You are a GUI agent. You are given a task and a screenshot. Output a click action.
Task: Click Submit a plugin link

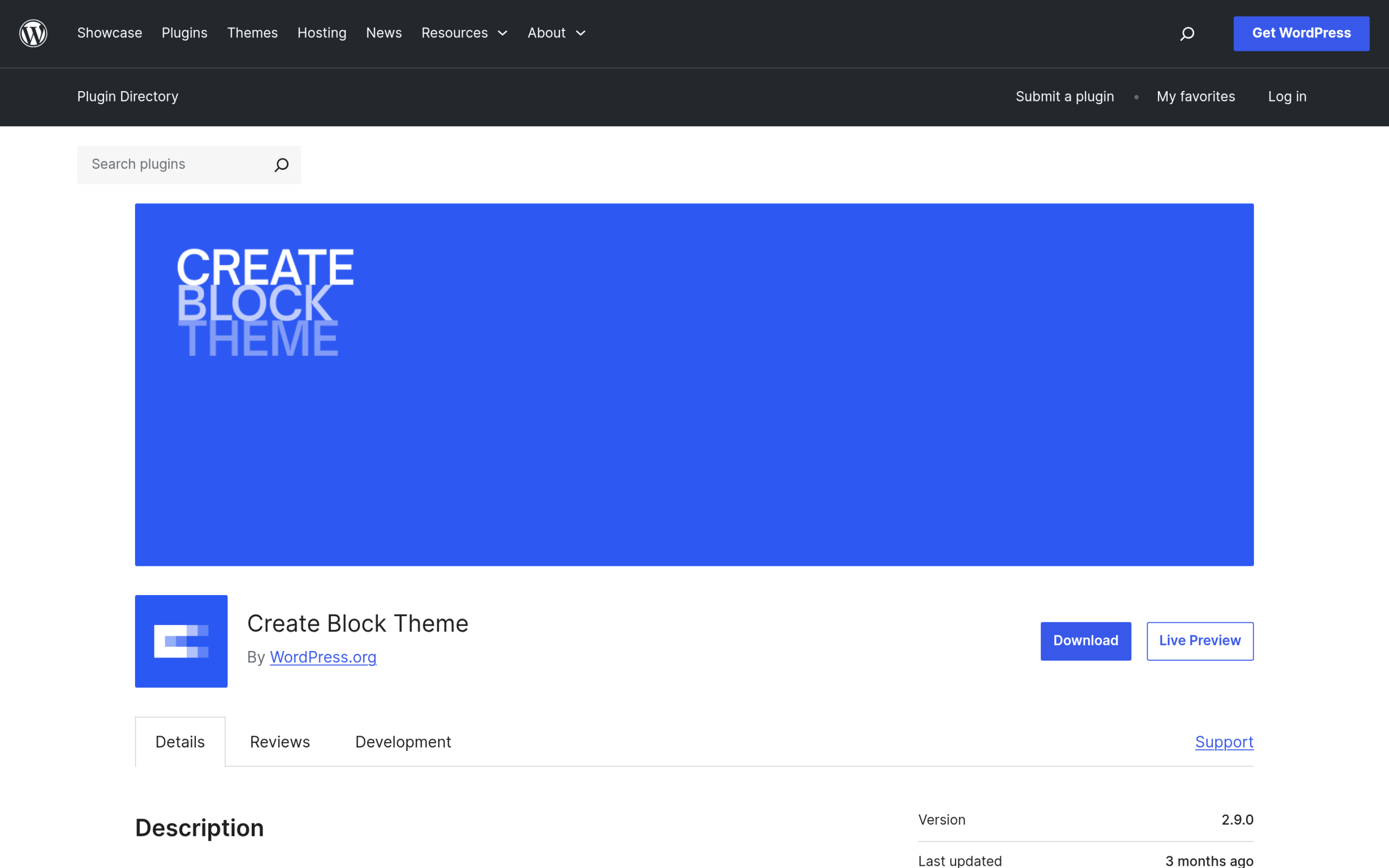[1065, 97]
